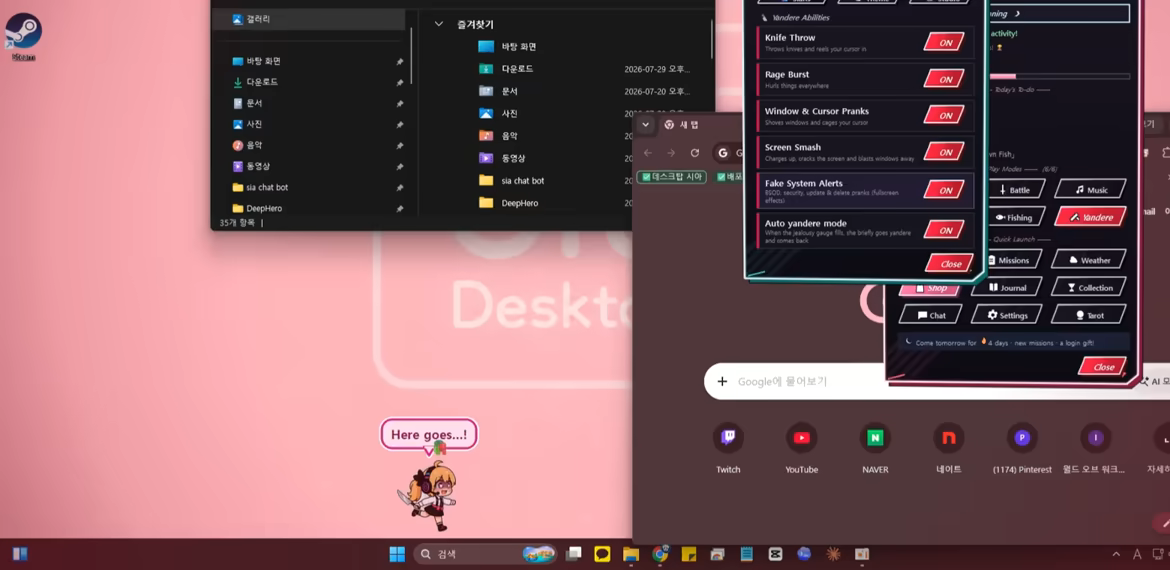Focus the Google에 물어보기 search box
The image size is (1170, 570).
[936, 382]
